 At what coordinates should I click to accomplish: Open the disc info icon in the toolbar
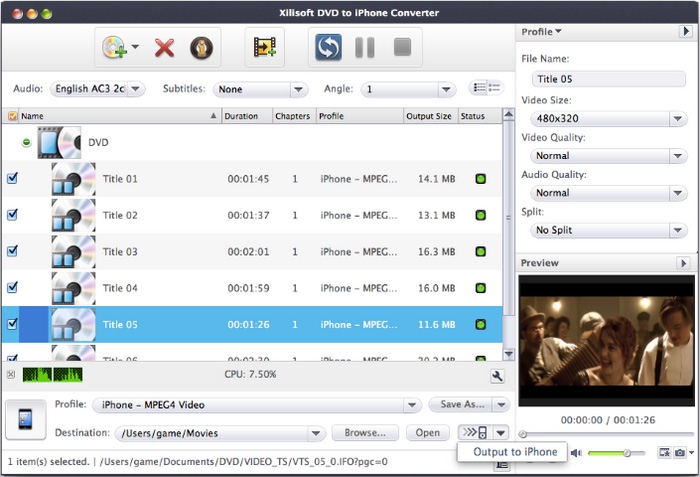click(203, 47)
